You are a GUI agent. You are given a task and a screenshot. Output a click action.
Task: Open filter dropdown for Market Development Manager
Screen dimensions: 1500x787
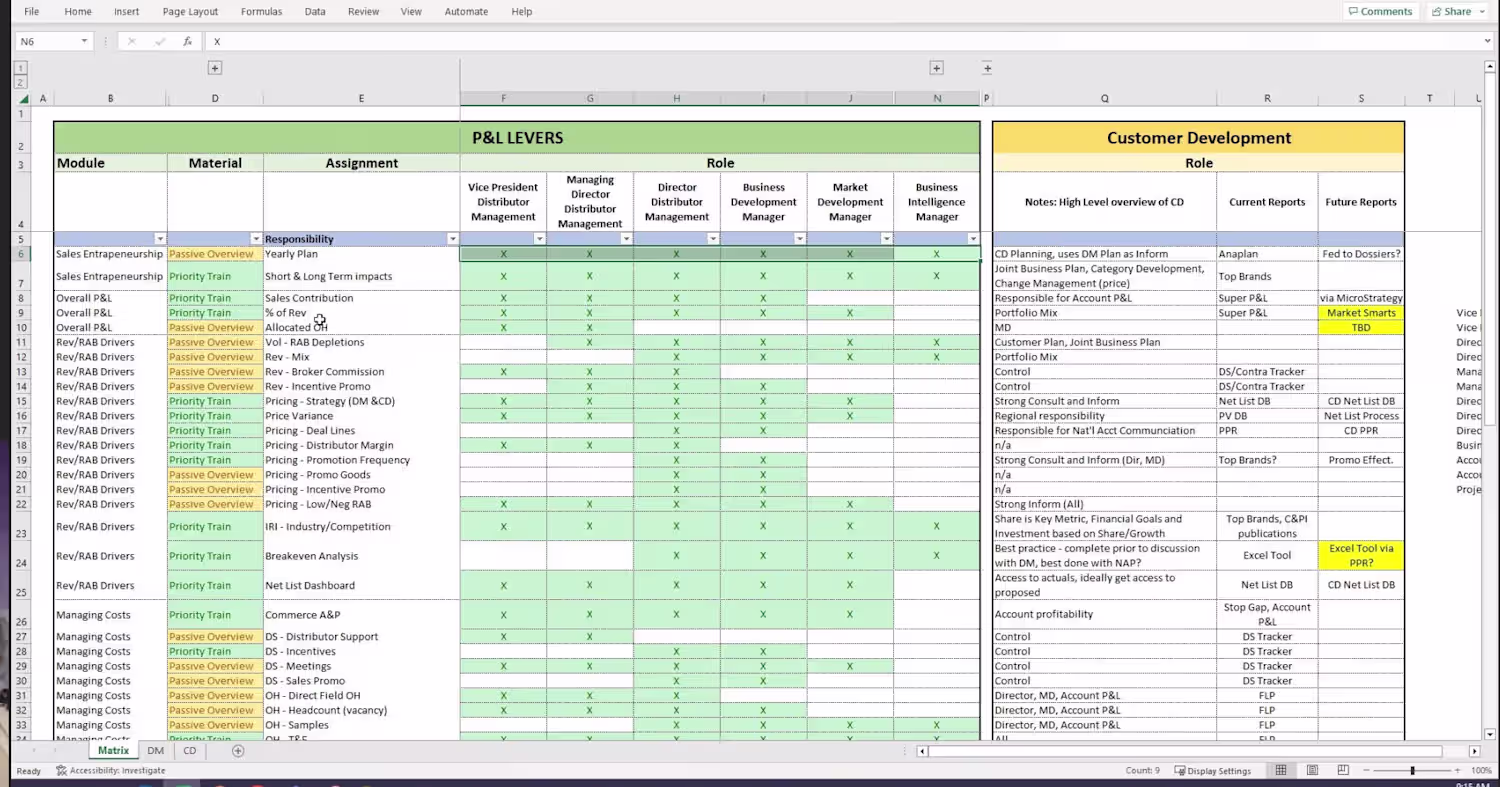coord(887,239)
